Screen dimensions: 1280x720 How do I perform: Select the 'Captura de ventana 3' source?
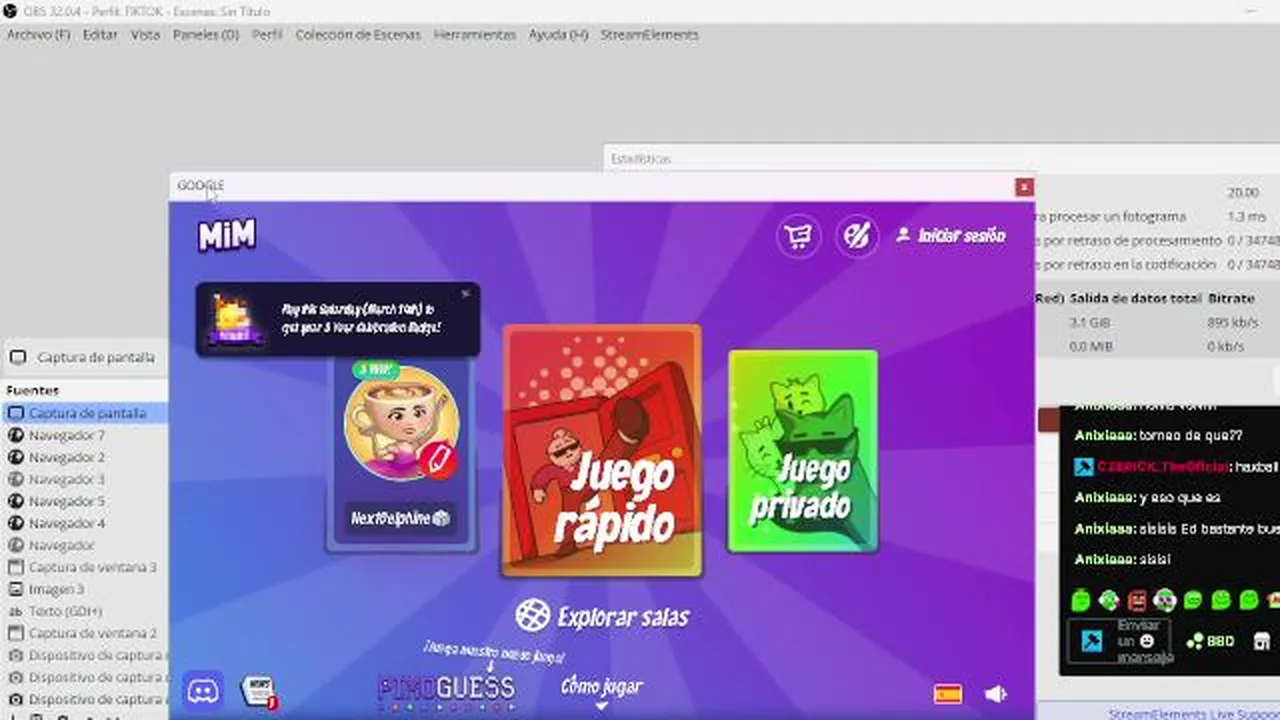point(84,567)
